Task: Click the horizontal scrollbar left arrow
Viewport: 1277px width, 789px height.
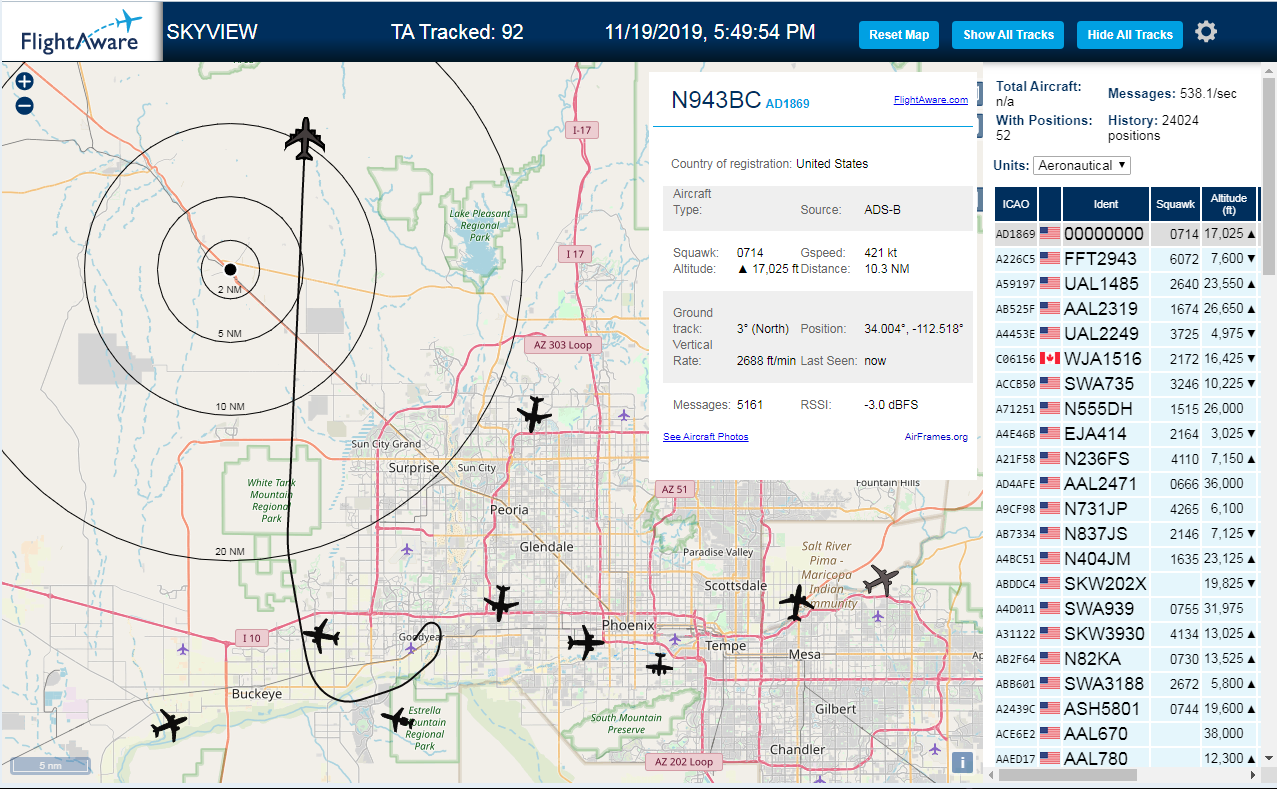Action: pyautogui.click(x=992, y=775)
